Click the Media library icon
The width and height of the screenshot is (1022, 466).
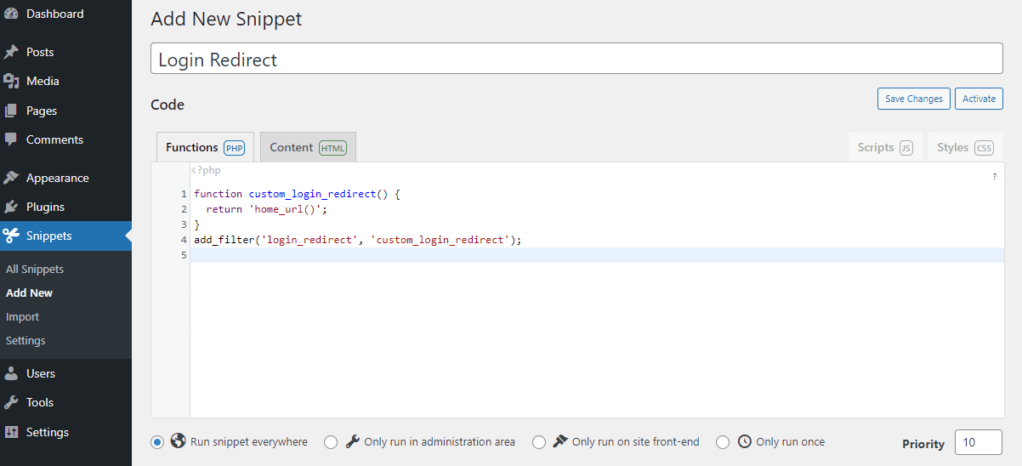pos(10,81)
